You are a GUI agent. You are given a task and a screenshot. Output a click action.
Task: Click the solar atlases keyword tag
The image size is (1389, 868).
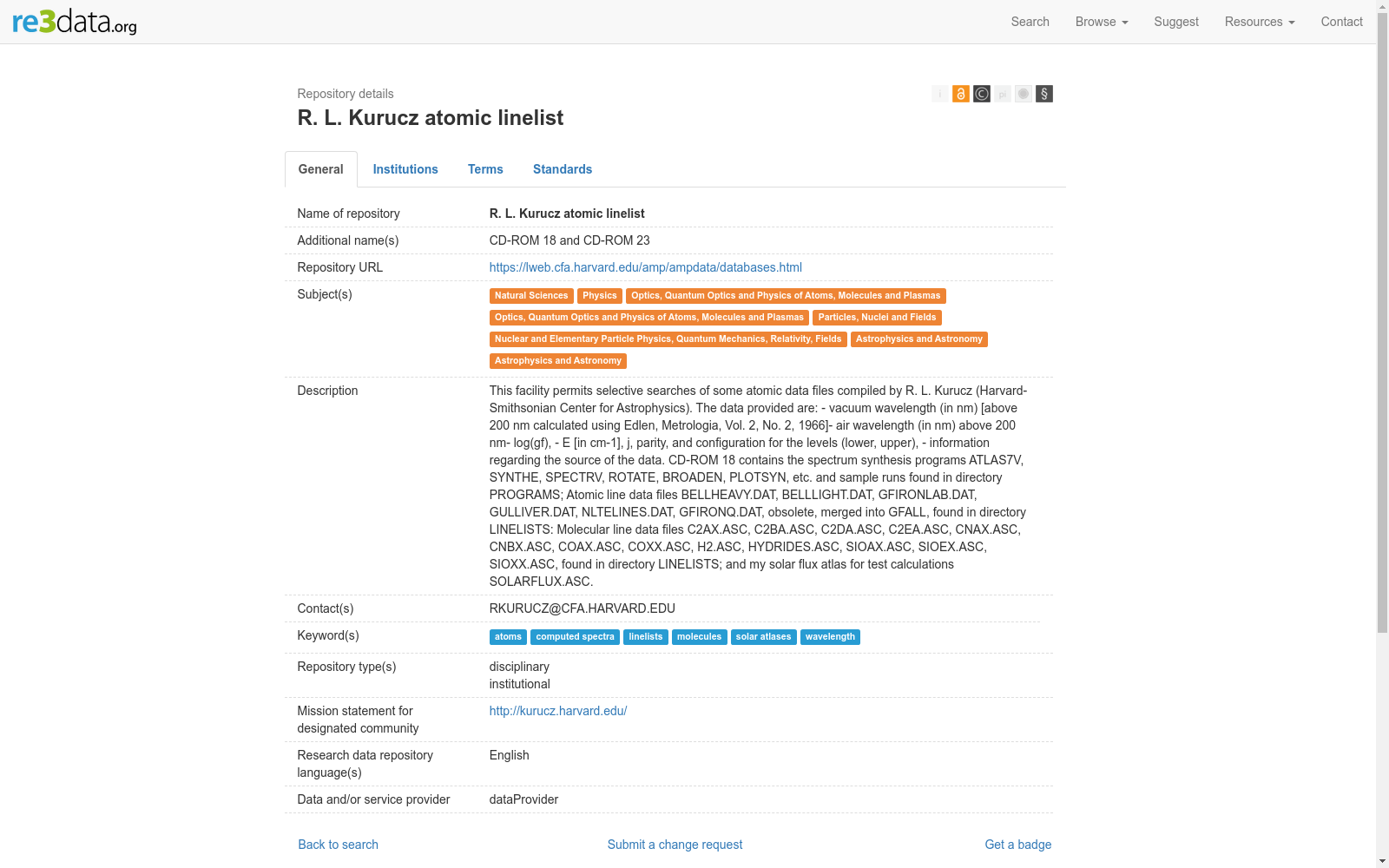pos(764,637)
